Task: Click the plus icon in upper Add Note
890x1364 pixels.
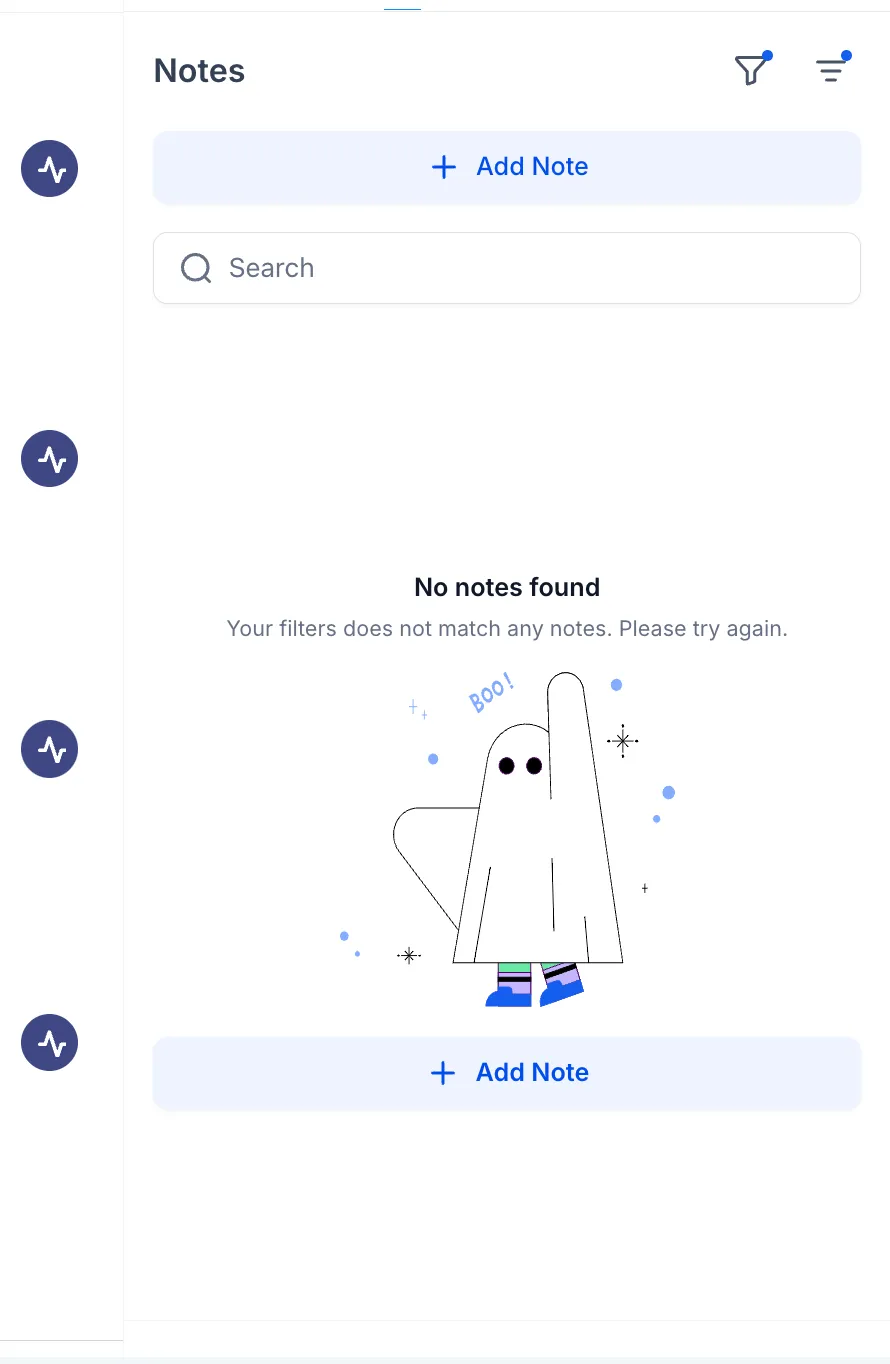Action: (x=443, y=167)
